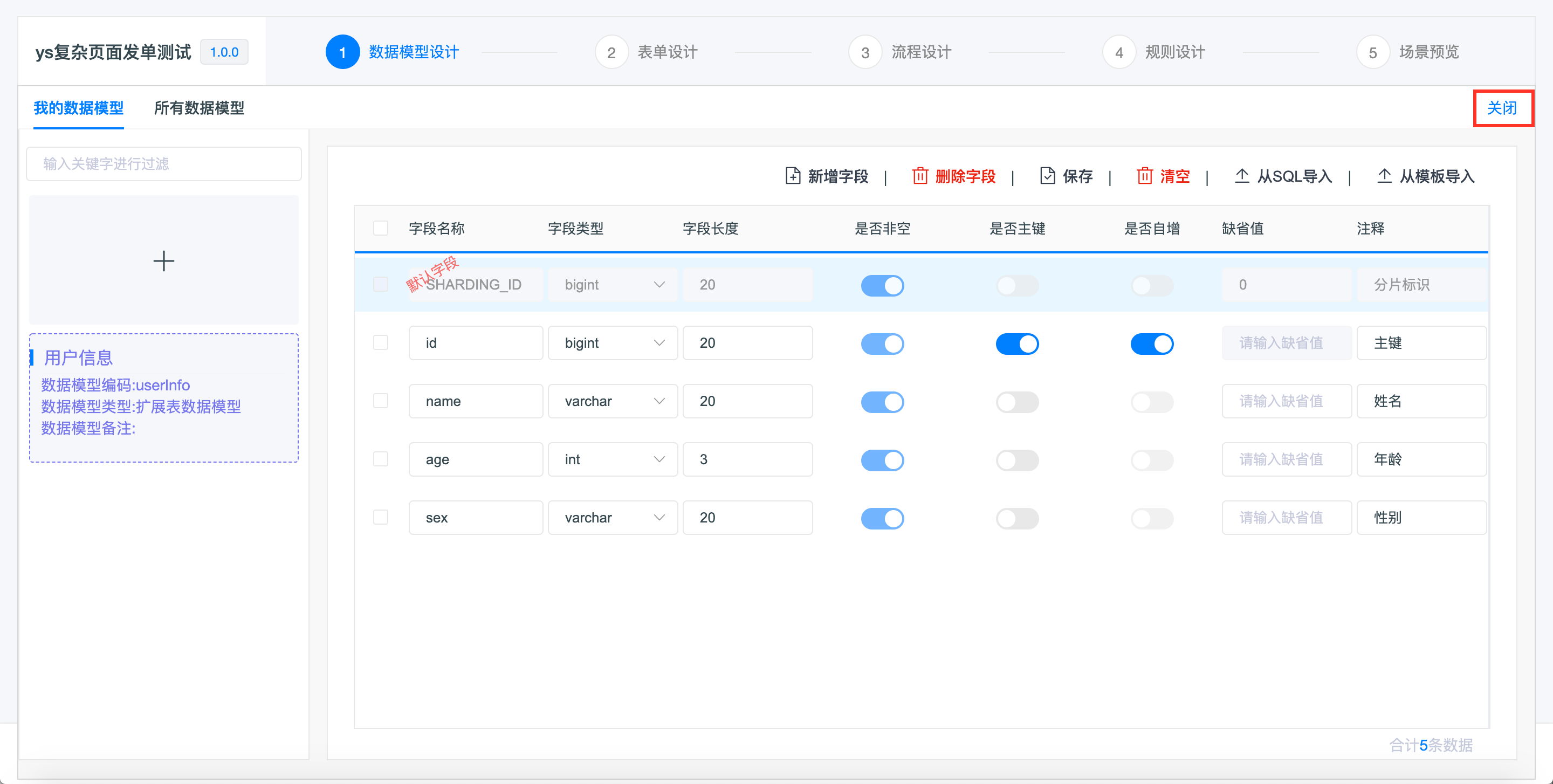Check the checkbox for the sex row
This screenshot has height=784, width=1553.
[380, 517]
